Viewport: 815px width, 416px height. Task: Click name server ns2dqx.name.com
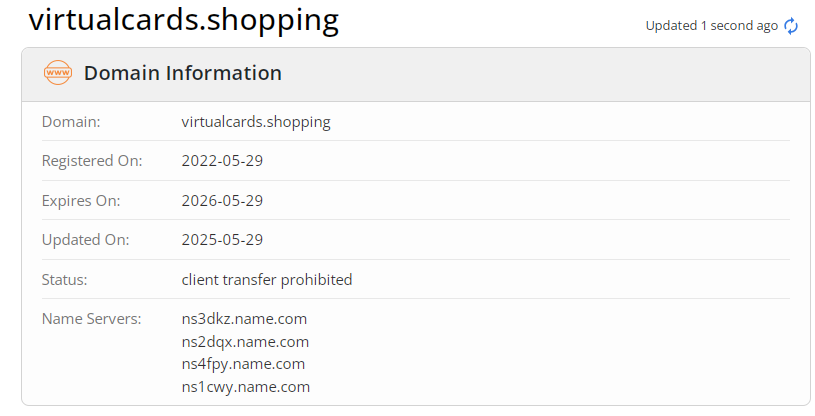pos(245,342)
